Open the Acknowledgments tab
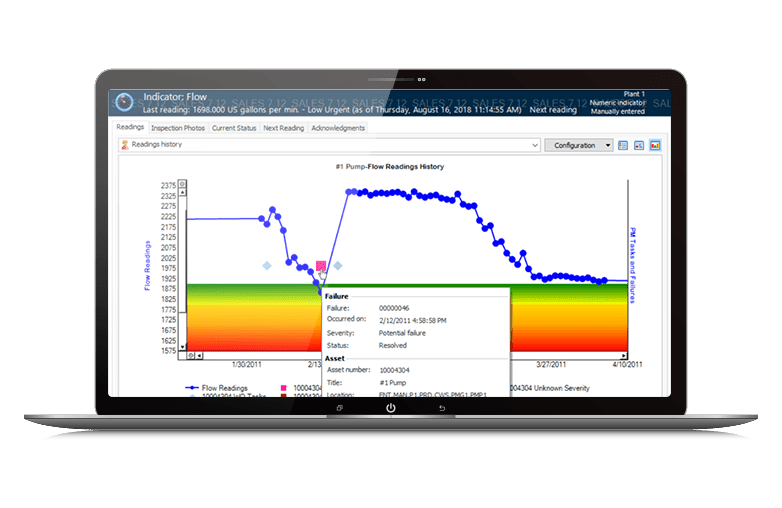Viewport: 782px width, 508px height. click(338, 128)
